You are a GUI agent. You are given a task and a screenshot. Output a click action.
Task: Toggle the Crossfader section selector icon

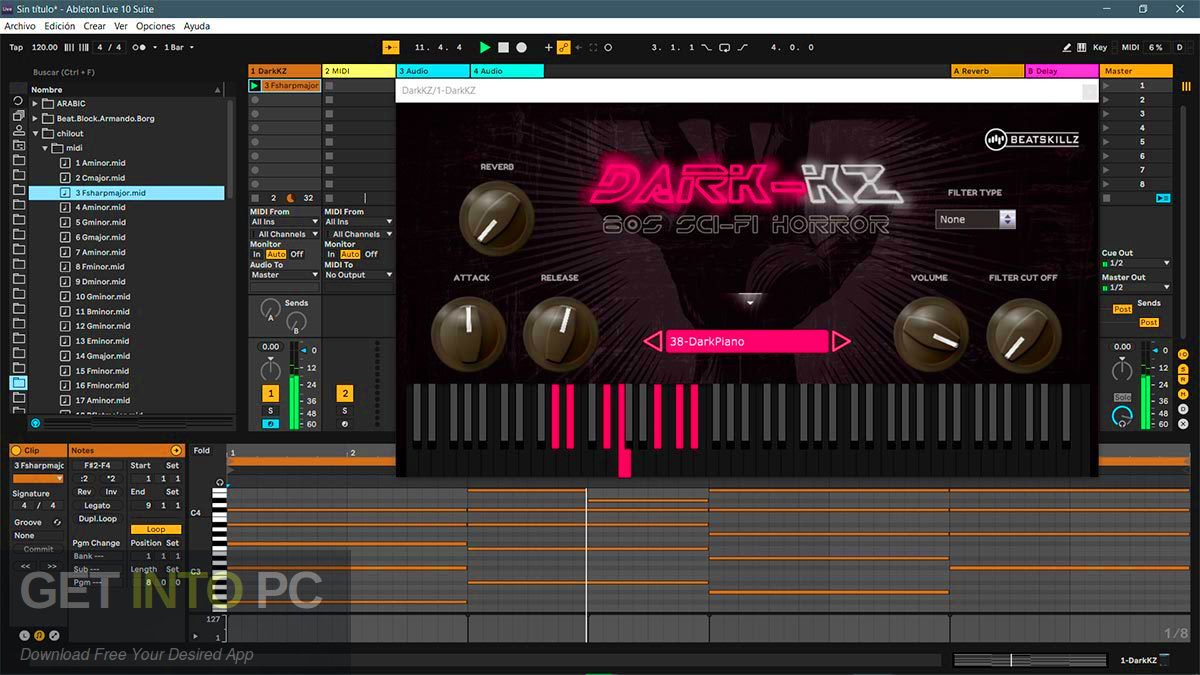pos(1184,424)
